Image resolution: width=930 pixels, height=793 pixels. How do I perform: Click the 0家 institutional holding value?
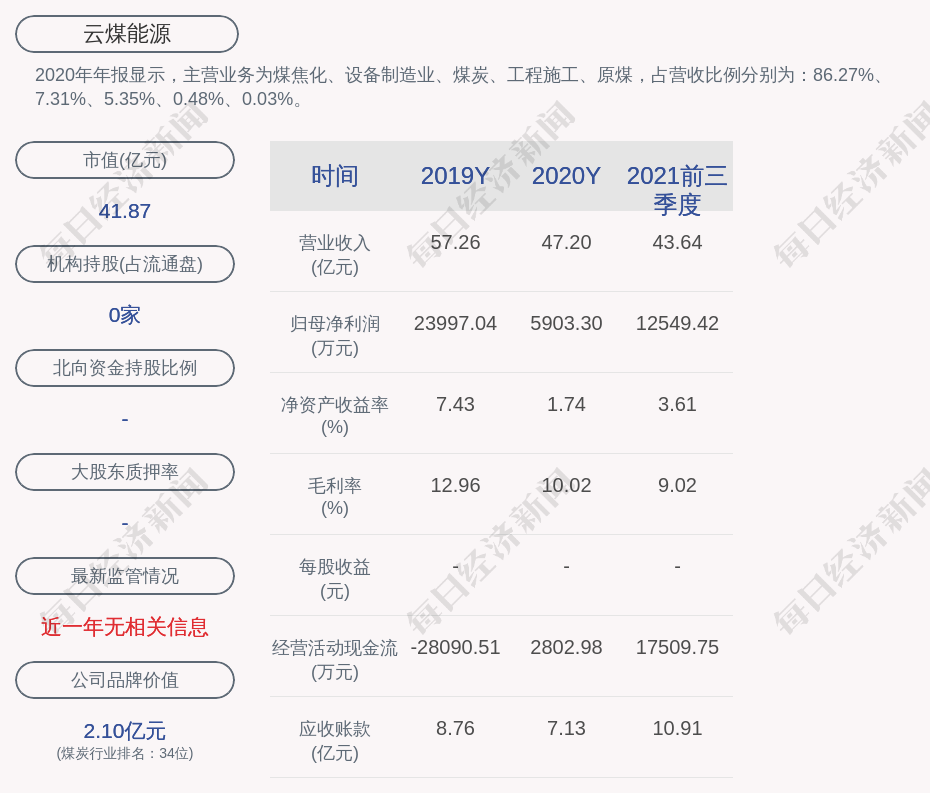click(125, 315)
